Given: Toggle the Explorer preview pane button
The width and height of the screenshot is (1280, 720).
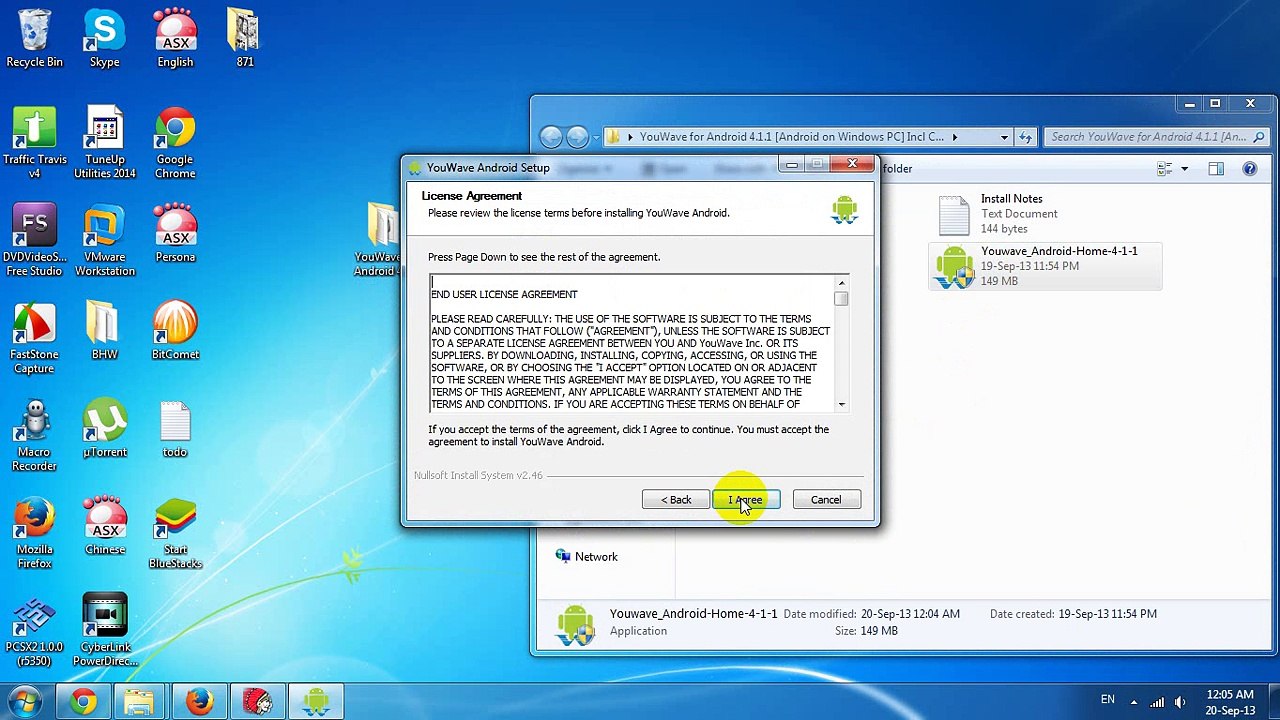Looking at the screenshot, I should click(1216, 169).
